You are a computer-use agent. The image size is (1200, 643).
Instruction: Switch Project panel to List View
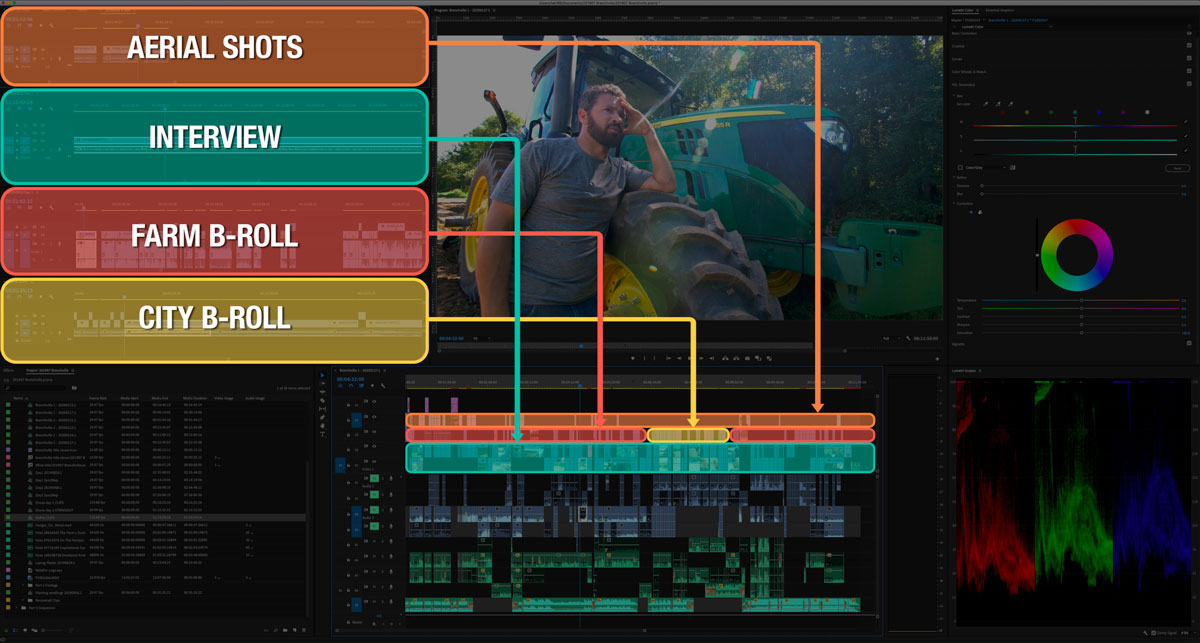15,630
